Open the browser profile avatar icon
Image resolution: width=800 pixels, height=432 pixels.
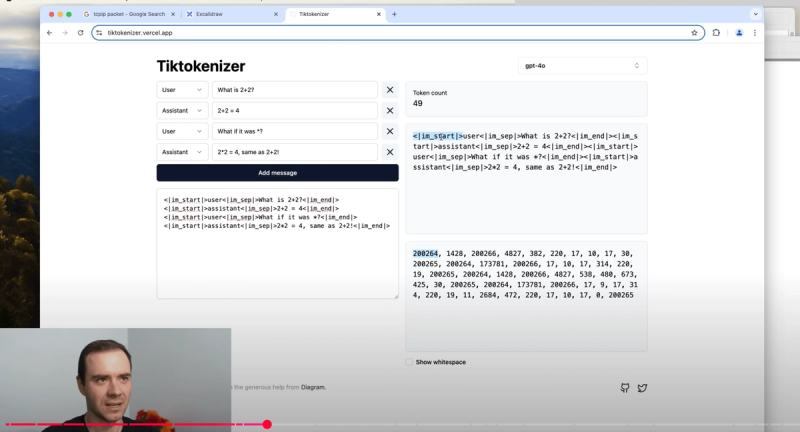tap(739, 33)
